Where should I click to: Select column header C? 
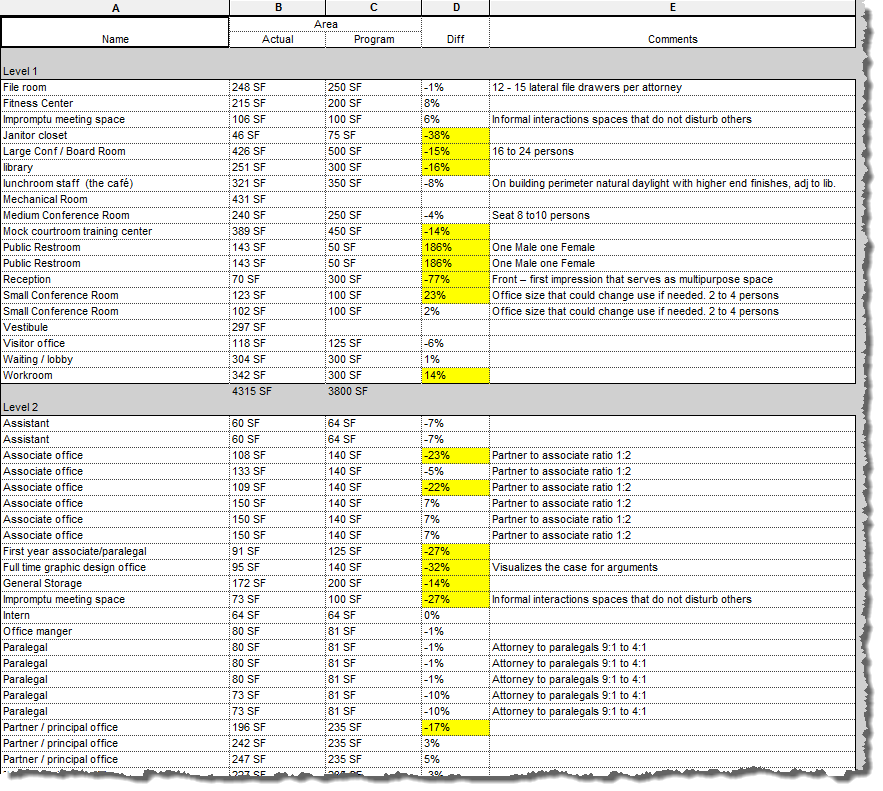point(373,8)
